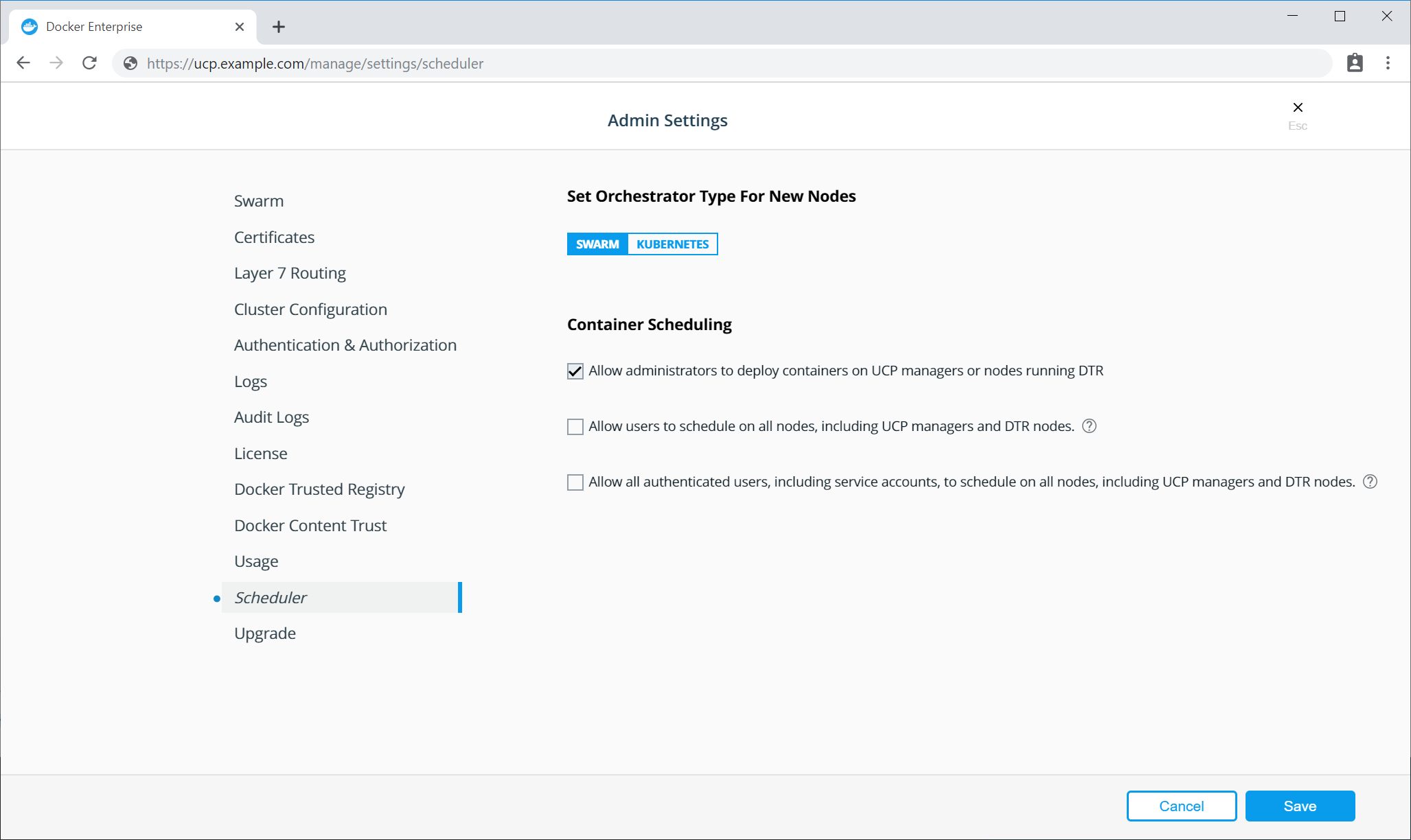Open the browser profile icon
This screenshot has height=840, width=1411.
(x=1355, y=63)
